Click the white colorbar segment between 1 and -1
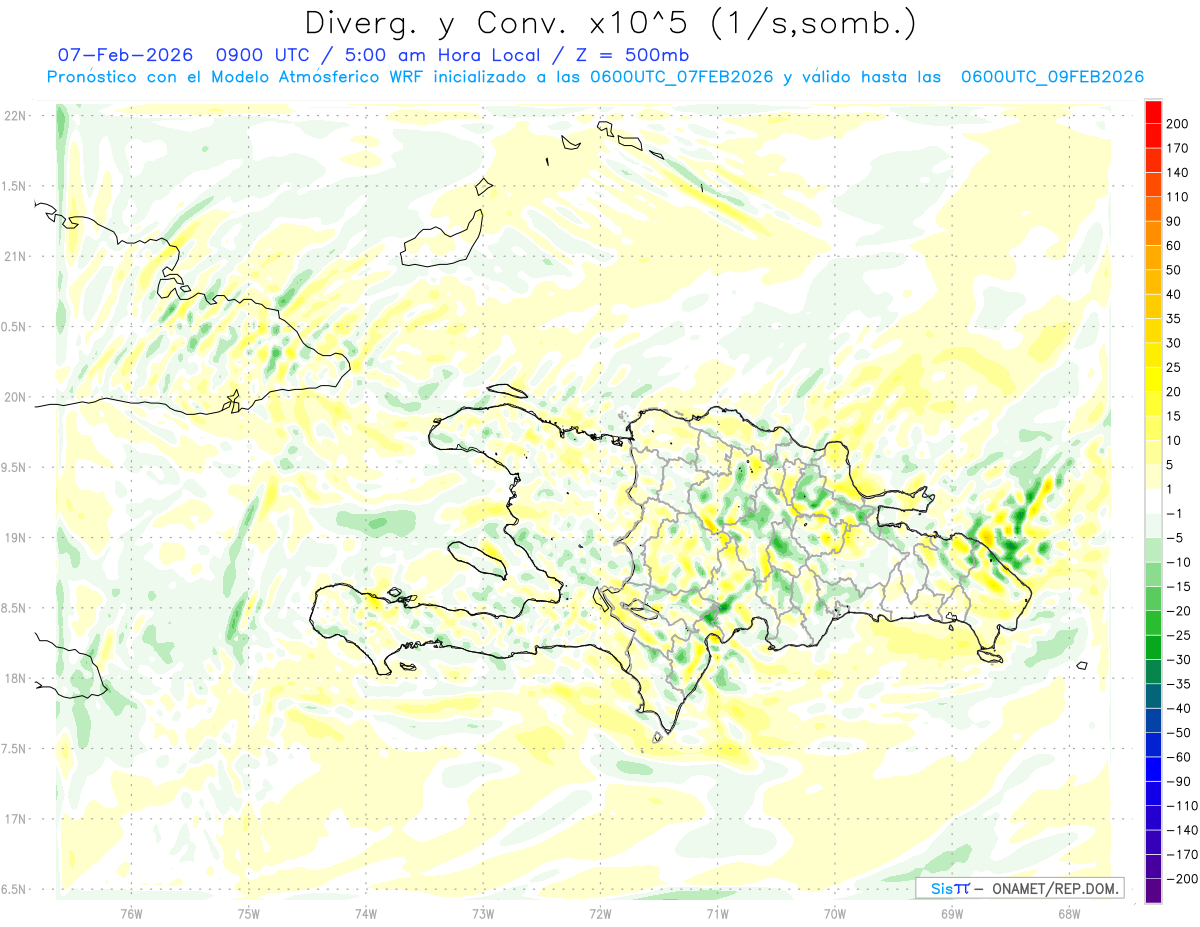Screen dimensions: 1200x927 tap(1154, 502)
